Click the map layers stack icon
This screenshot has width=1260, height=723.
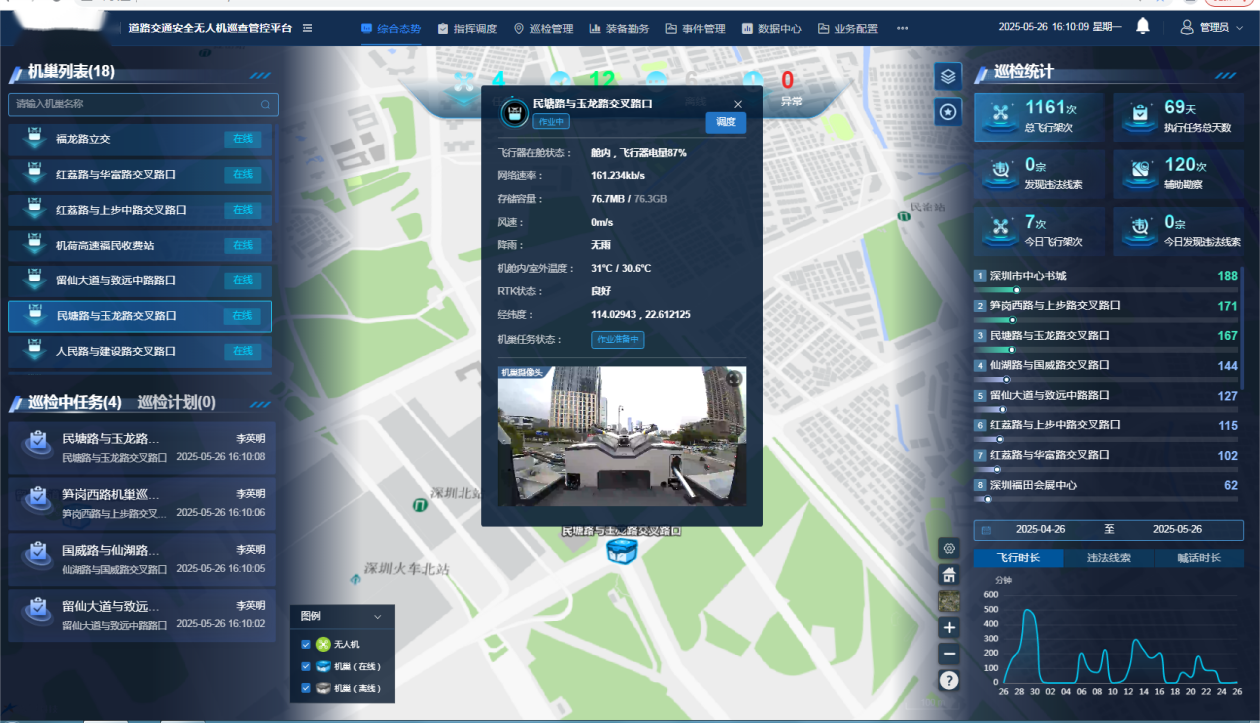(x=948, y=76)
